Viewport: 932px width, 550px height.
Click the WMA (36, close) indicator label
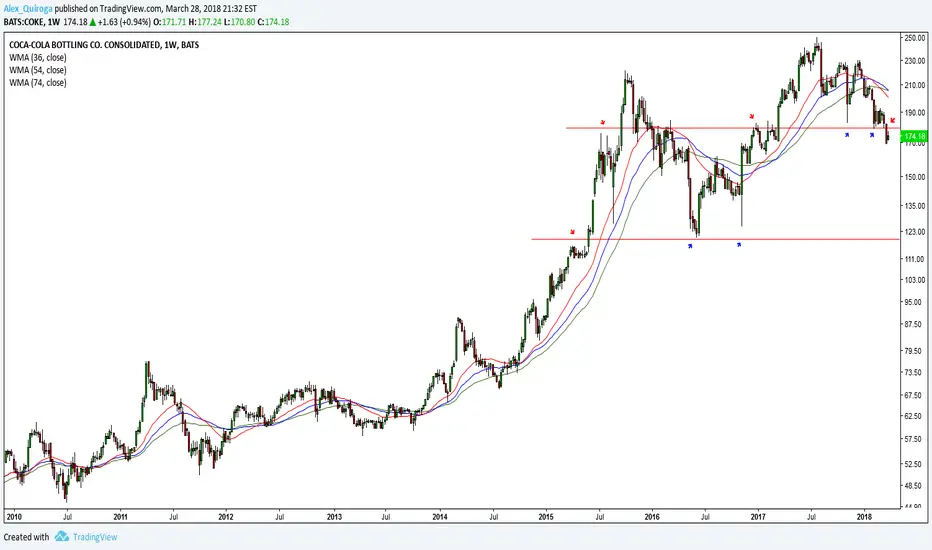(37, 58)
